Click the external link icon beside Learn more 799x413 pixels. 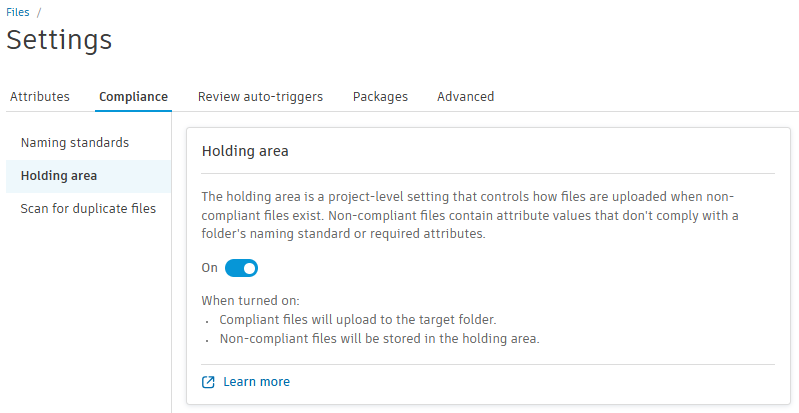(208, 382)
